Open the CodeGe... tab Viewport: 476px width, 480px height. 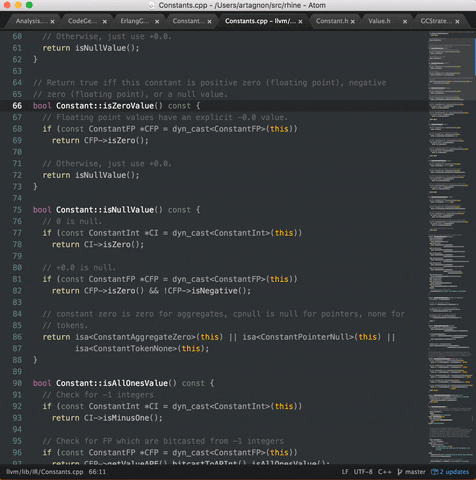pos(84,21)
